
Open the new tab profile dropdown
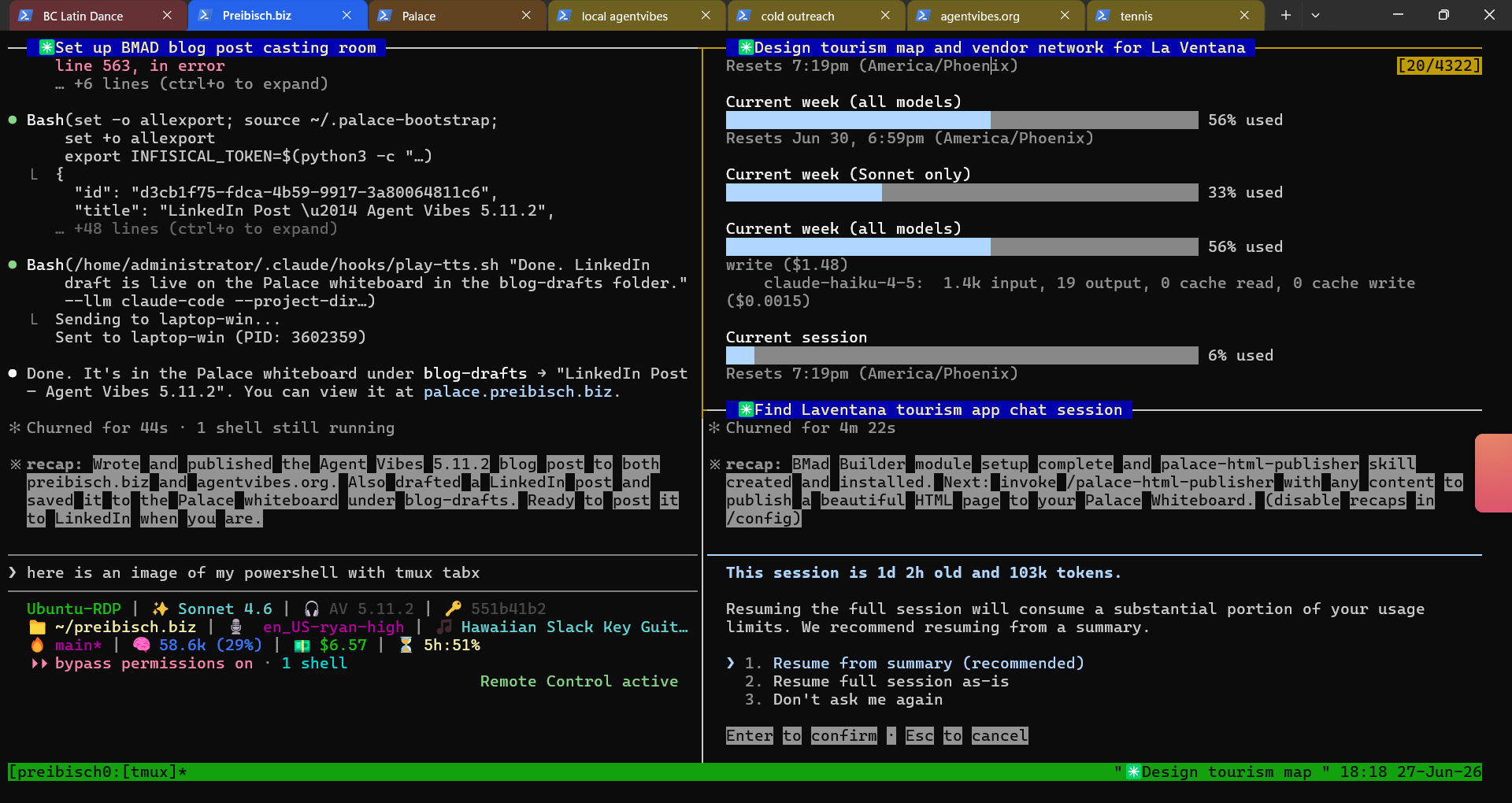pyautogui.click(x=1315, y=15)
